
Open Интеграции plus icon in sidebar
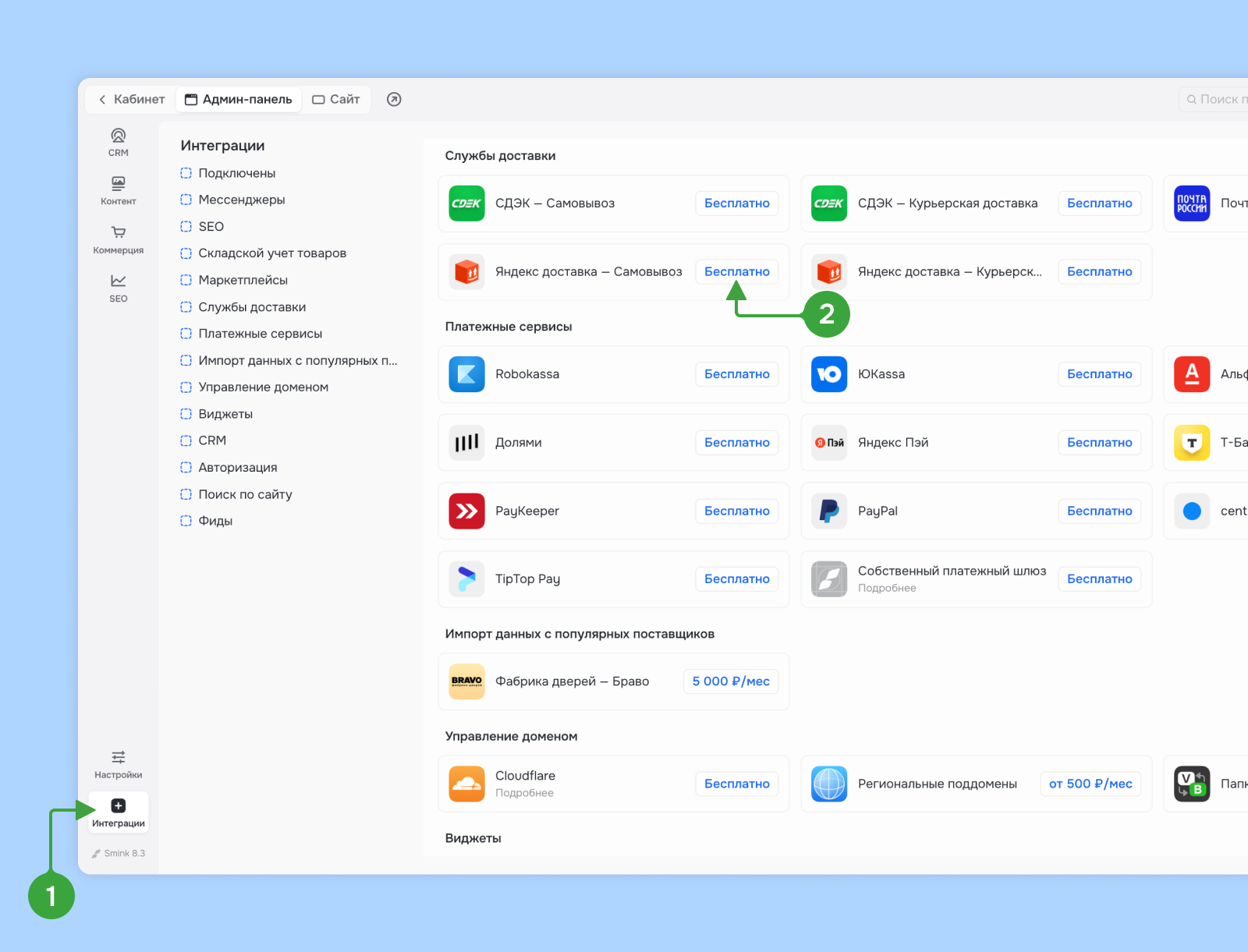[119, 813]
